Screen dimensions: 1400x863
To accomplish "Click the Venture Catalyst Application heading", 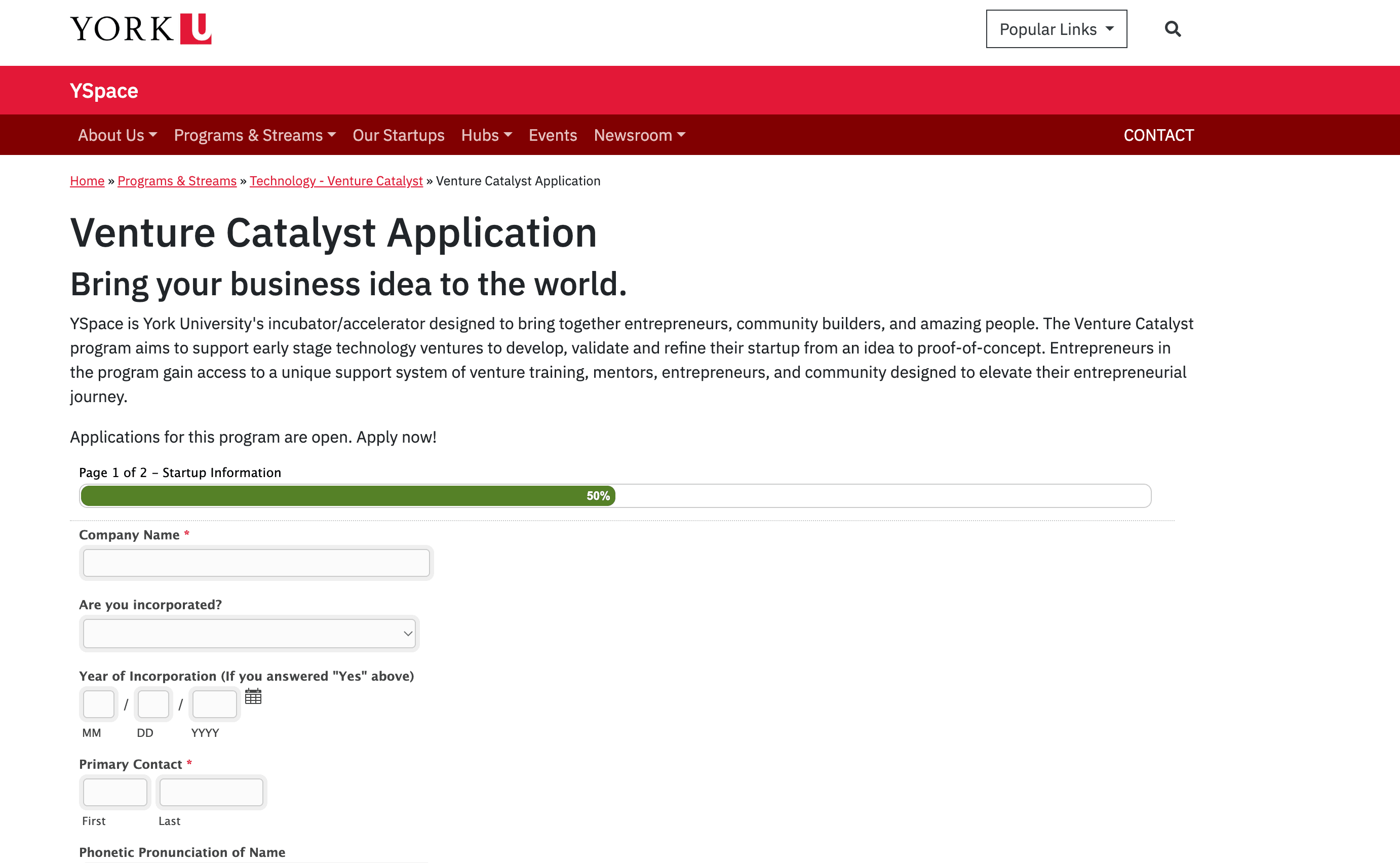I will 333,233.
